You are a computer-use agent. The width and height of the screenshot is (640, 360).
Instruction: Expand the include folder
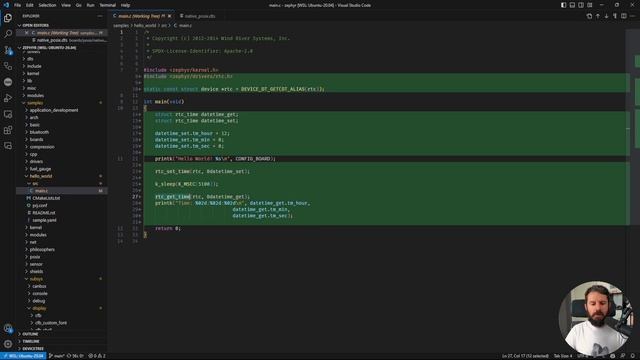pyautogui.click(x=34, y=66)
